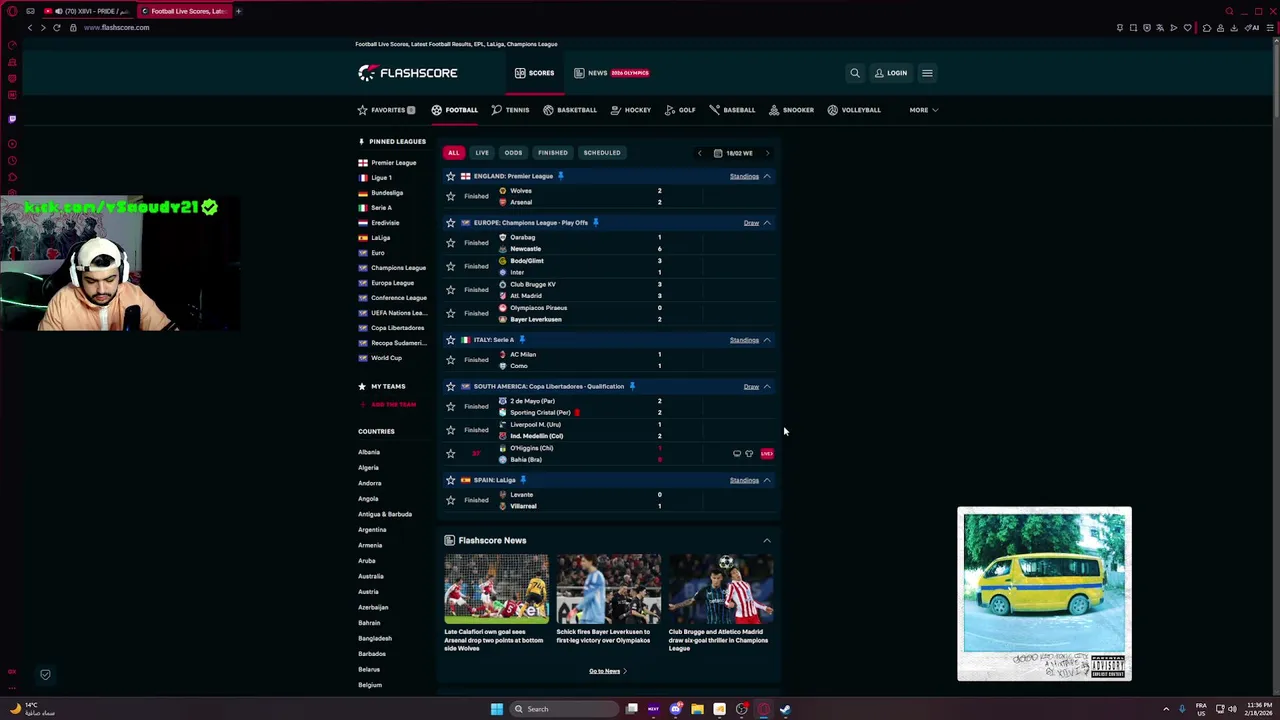Screen dimensions: 1280x720
Task: Favorite the AC Milan vs Como match
Action: 450,360
